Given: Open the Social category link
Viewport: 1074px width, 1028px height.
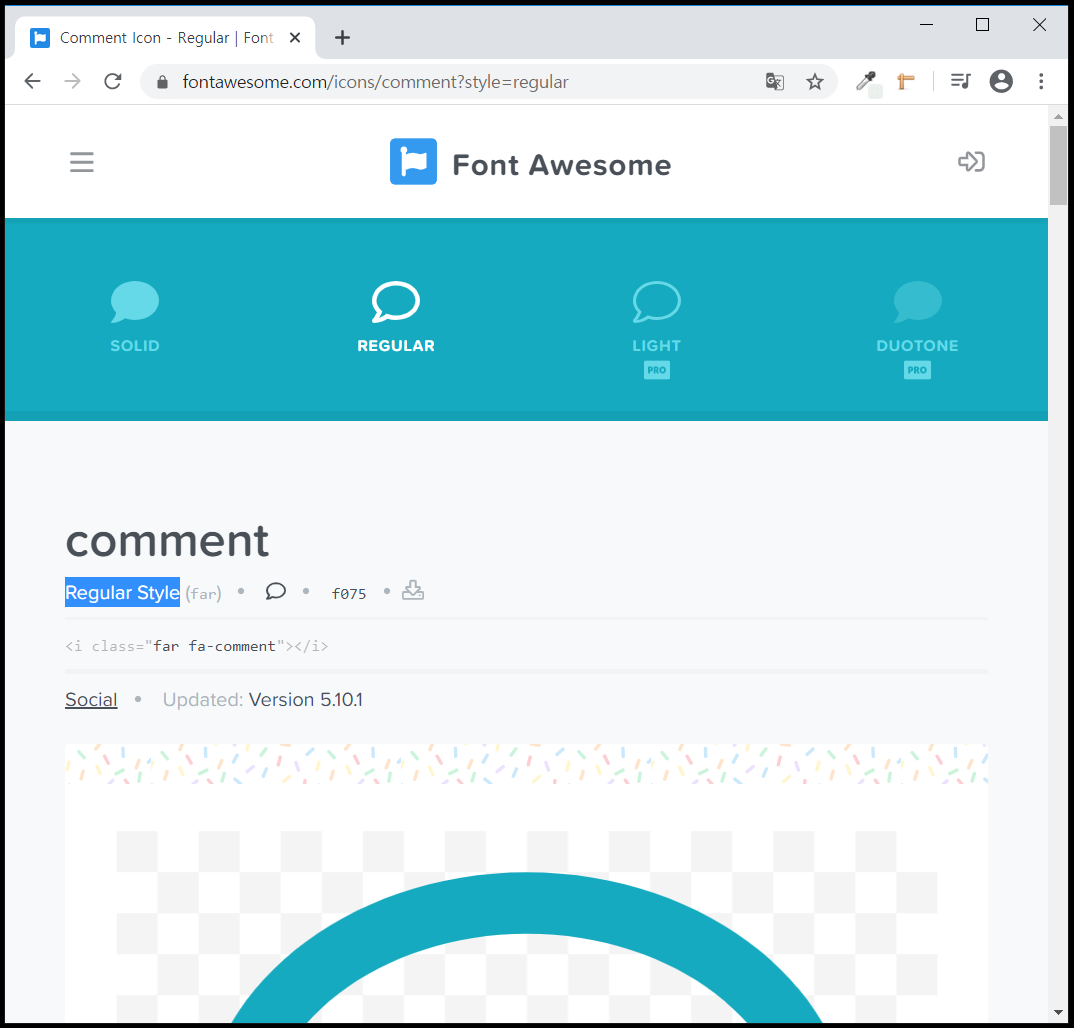Looking at the screenshot, I should pyautogui.click(x=91, y=699).
